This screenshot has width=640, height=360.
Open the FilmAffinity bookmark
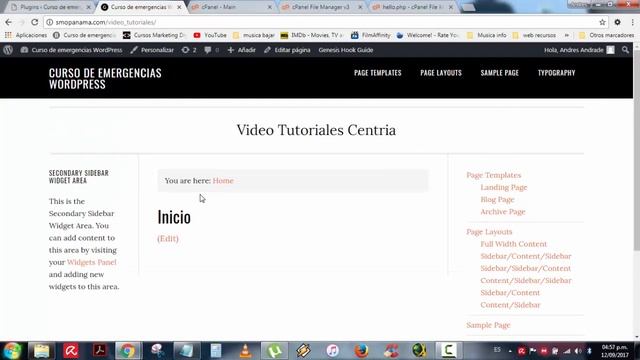[371, 36]
